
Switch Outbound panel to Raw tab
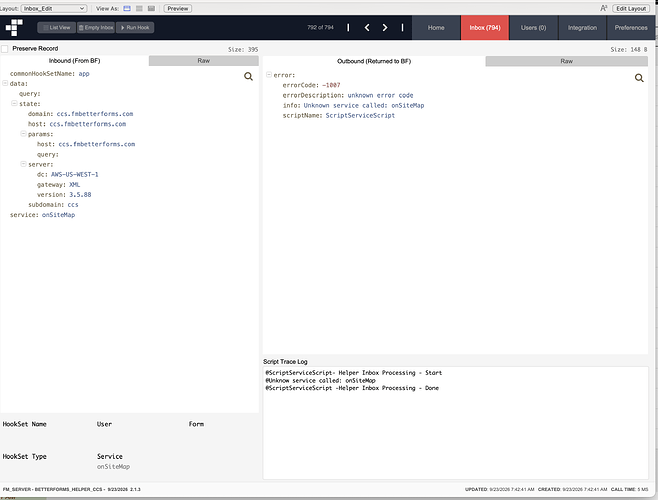pyautogui.click(x=567, y=61)
